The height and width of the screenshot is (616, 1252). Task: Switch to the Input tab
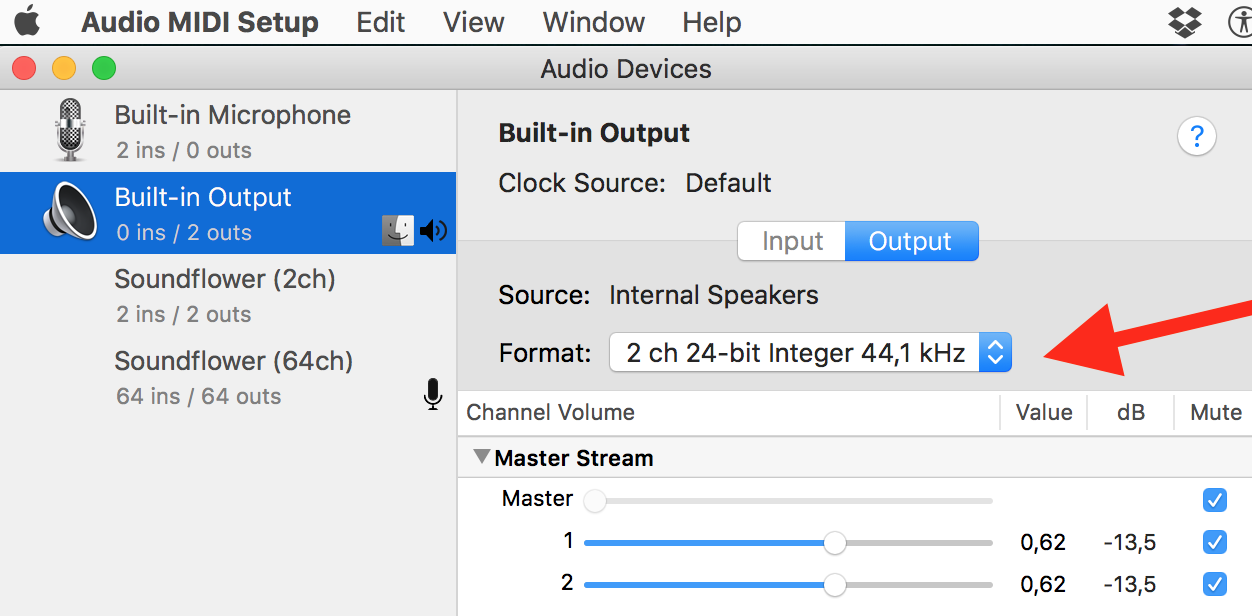[791, 240]
